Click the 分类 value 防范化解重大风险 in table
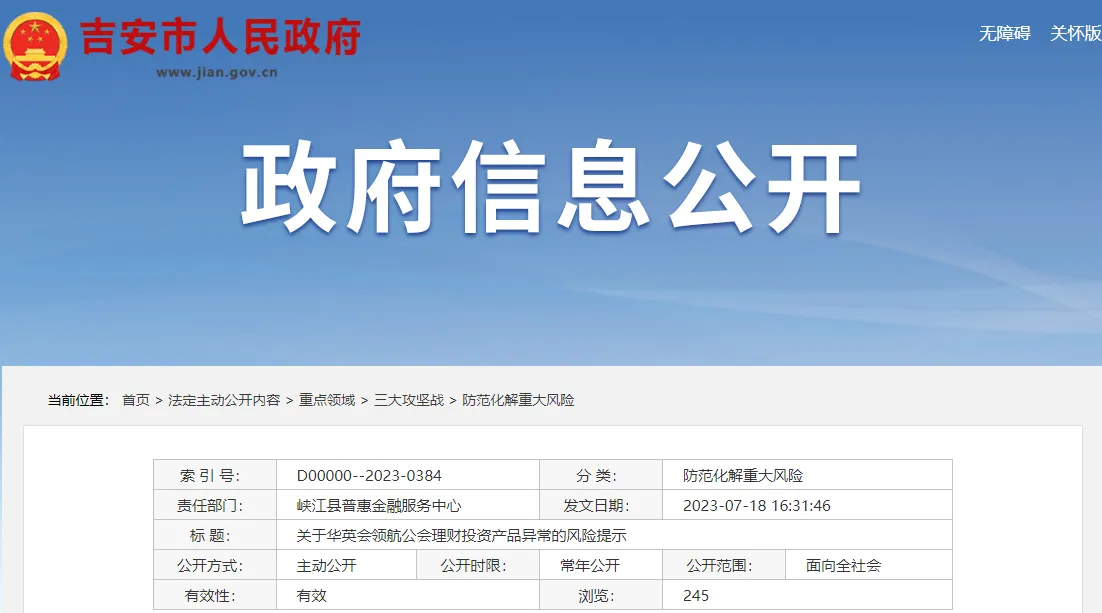This screenshot has width=1102, height=613. point(807,475)
